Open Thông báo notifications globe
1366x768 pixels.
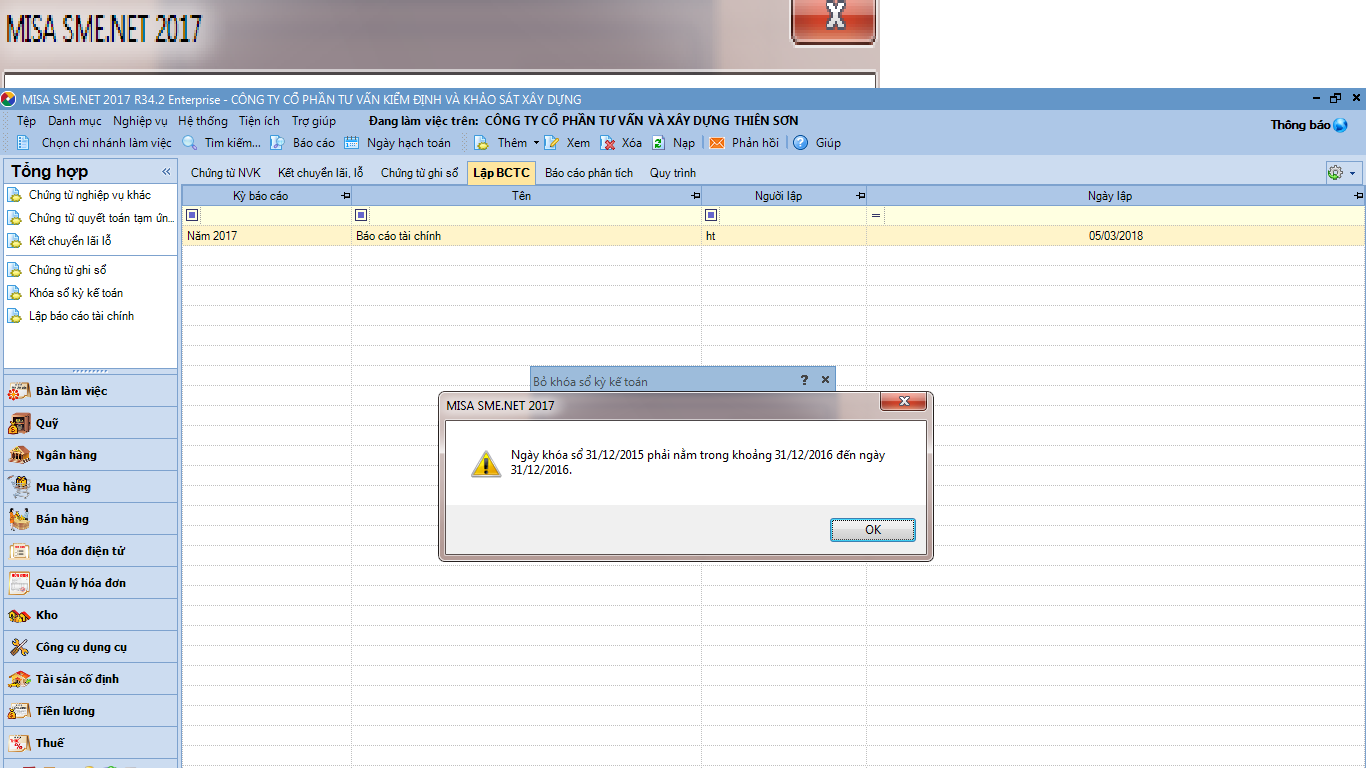click(x=1341, y=125)
